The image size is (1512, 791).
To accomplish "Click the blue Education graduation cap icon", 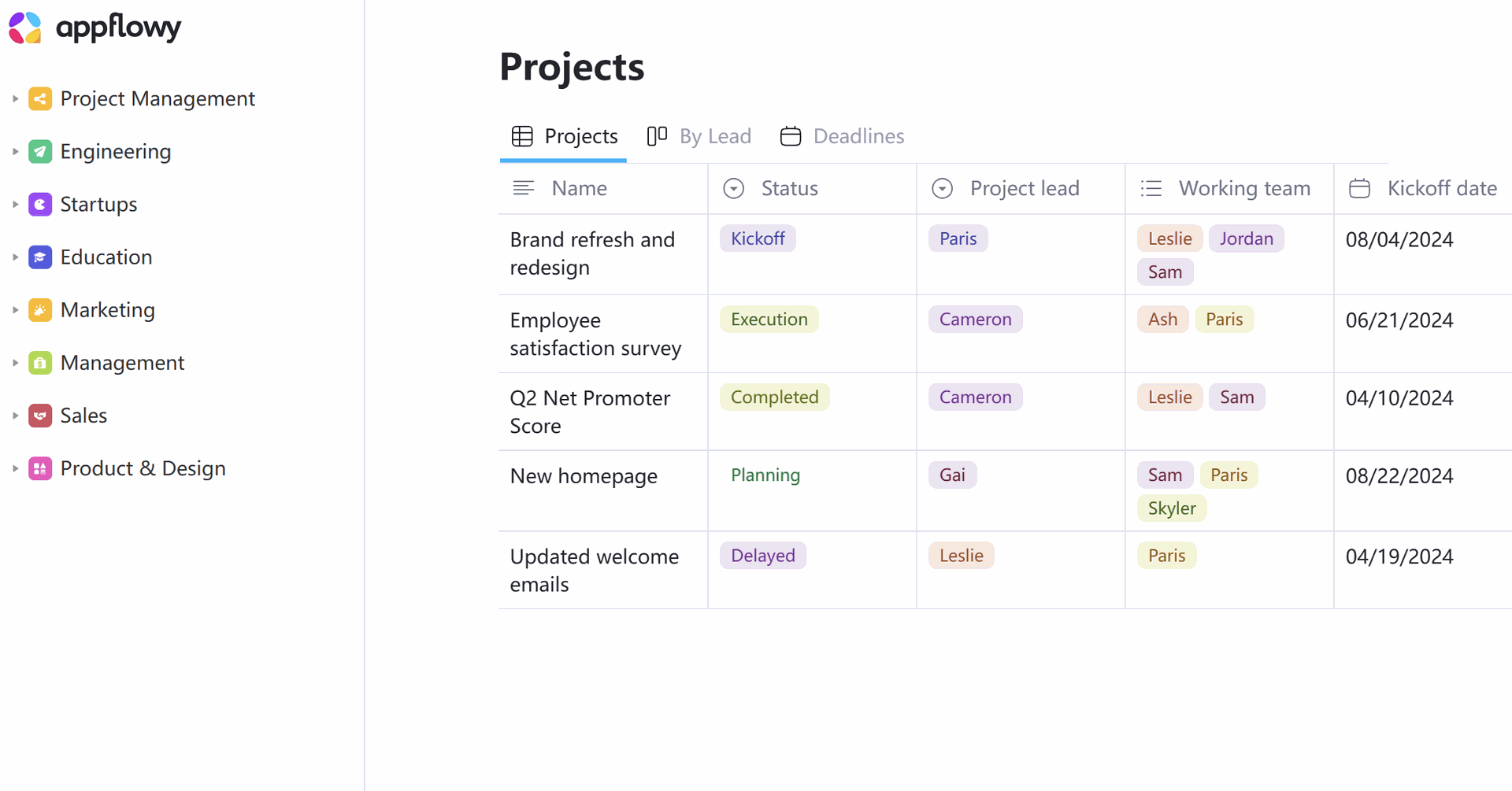I will tap(40, 257).
